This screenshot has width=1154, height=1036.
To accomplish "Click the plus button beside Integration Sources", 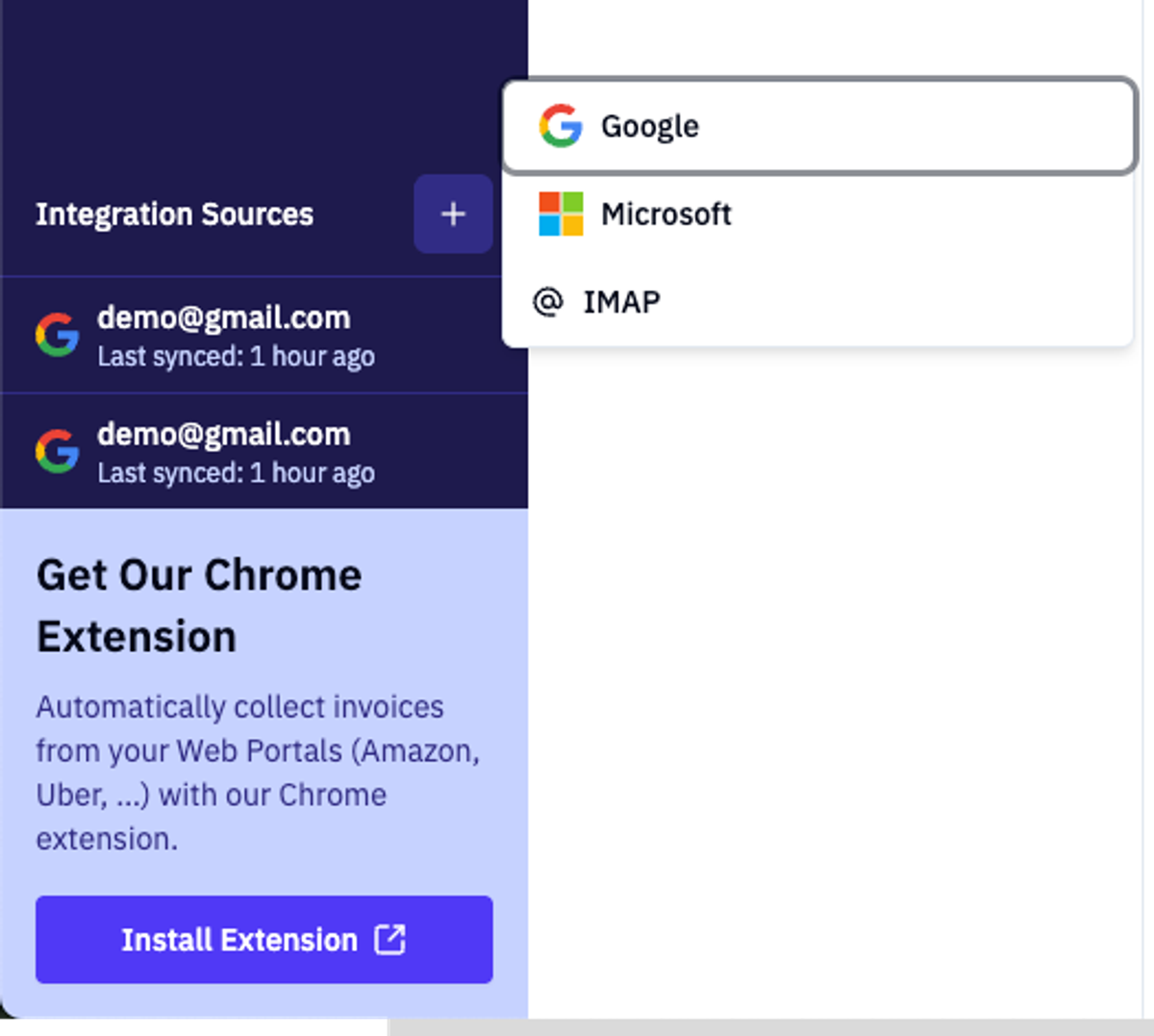I will coord(453,214).
